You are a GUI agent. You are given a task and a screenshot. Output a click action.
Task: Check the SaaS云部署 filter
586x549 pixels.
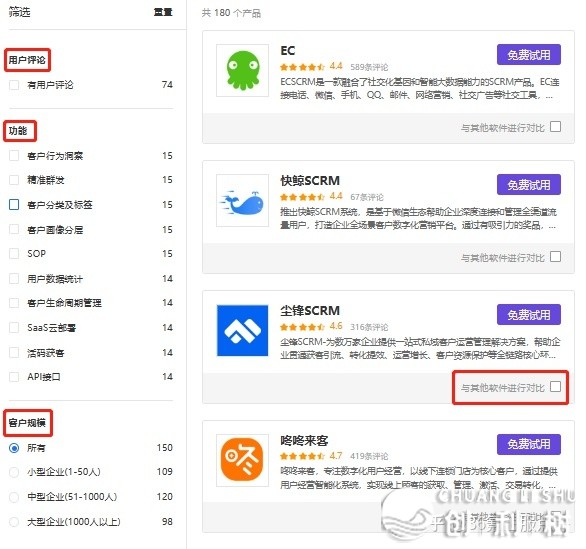[x=14, y=328]
